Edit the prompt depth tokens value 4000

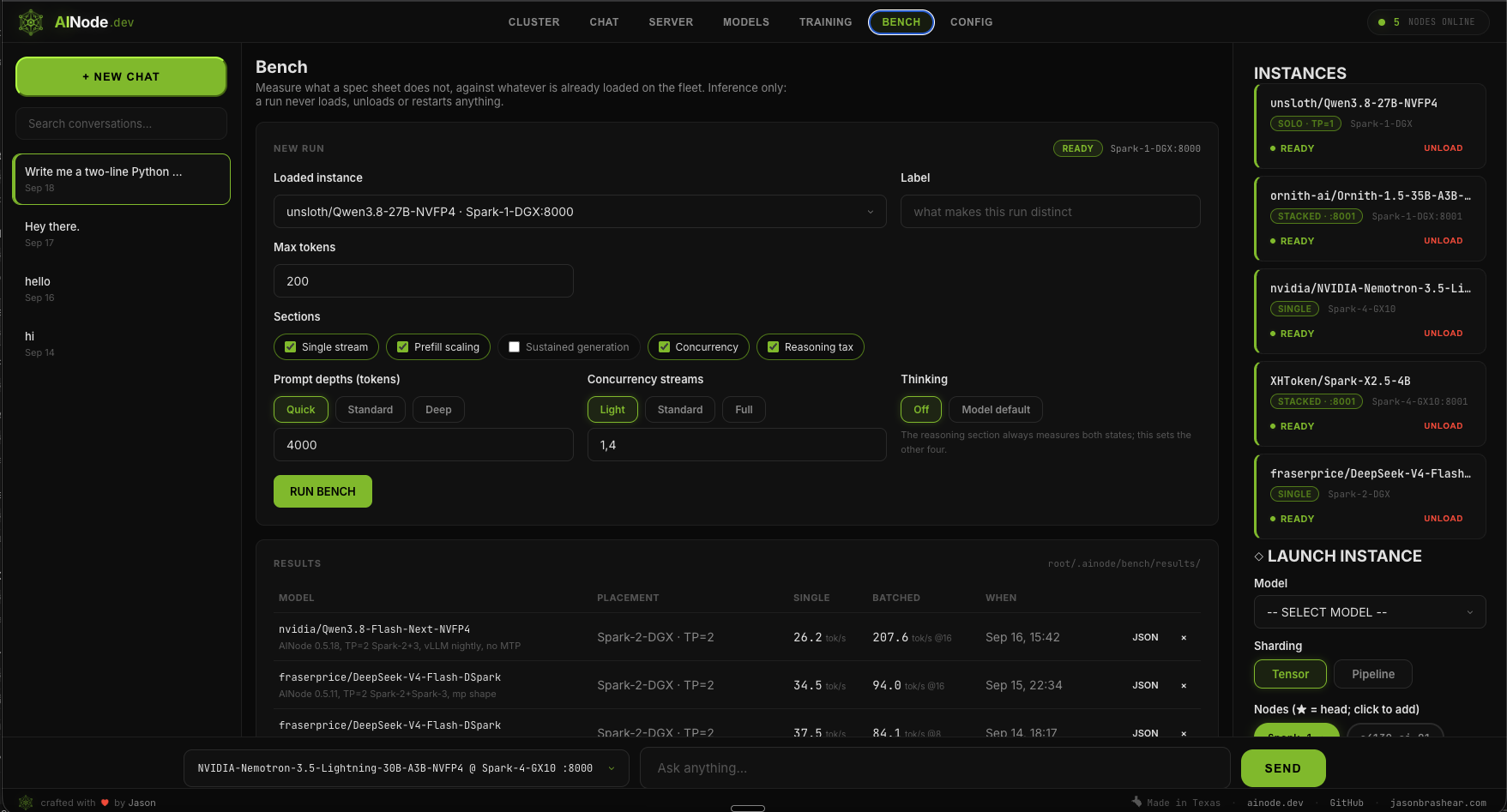pyautogui.click(x=424, y=445)
